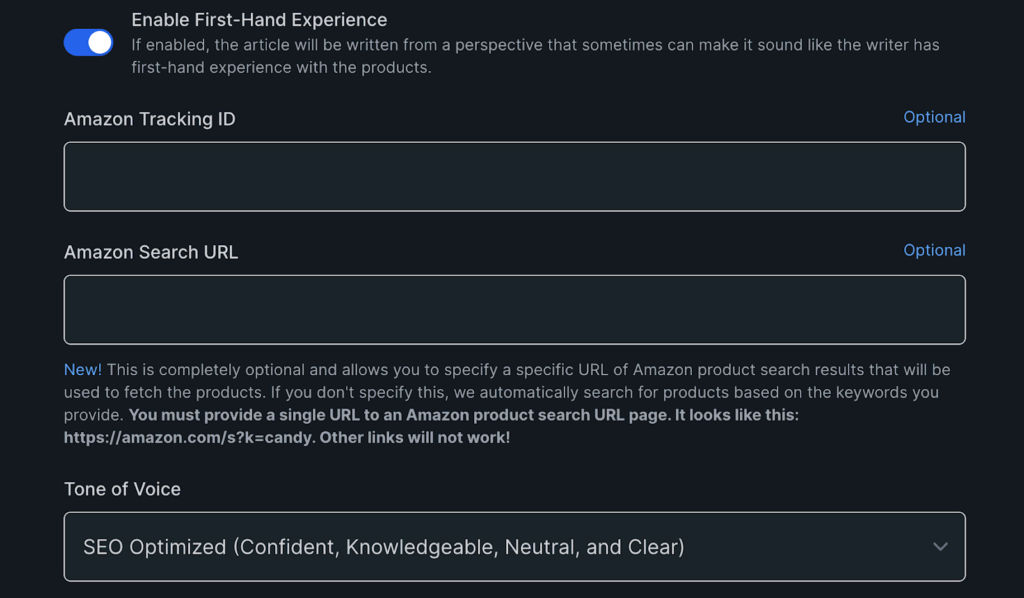Click the "Amazon Search URL" field label
1024x598 pixels.
pos(151,252)
